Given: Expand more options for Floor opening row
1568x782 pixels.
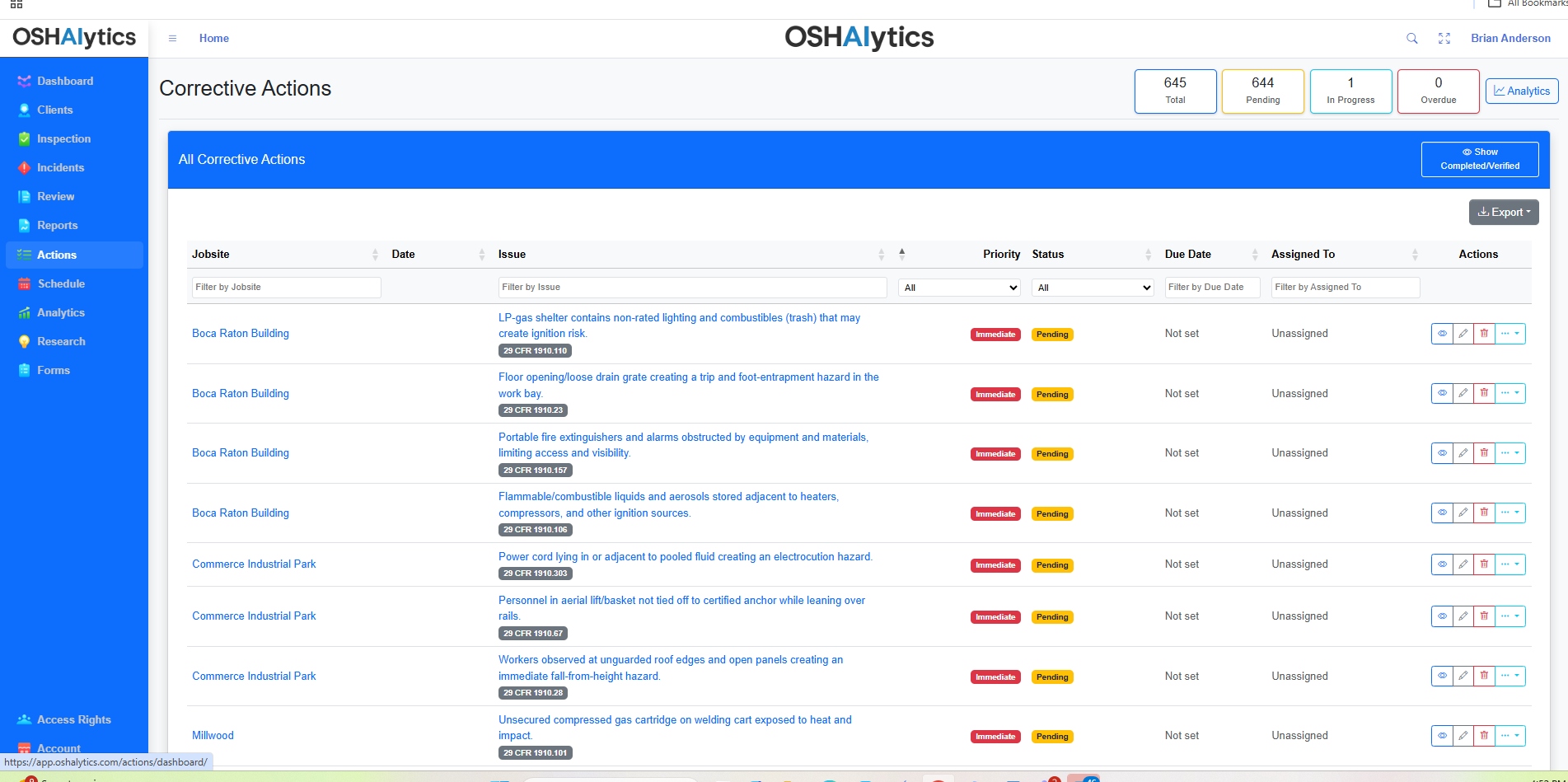Looking at the screenshot, I should coord(1510,393).
